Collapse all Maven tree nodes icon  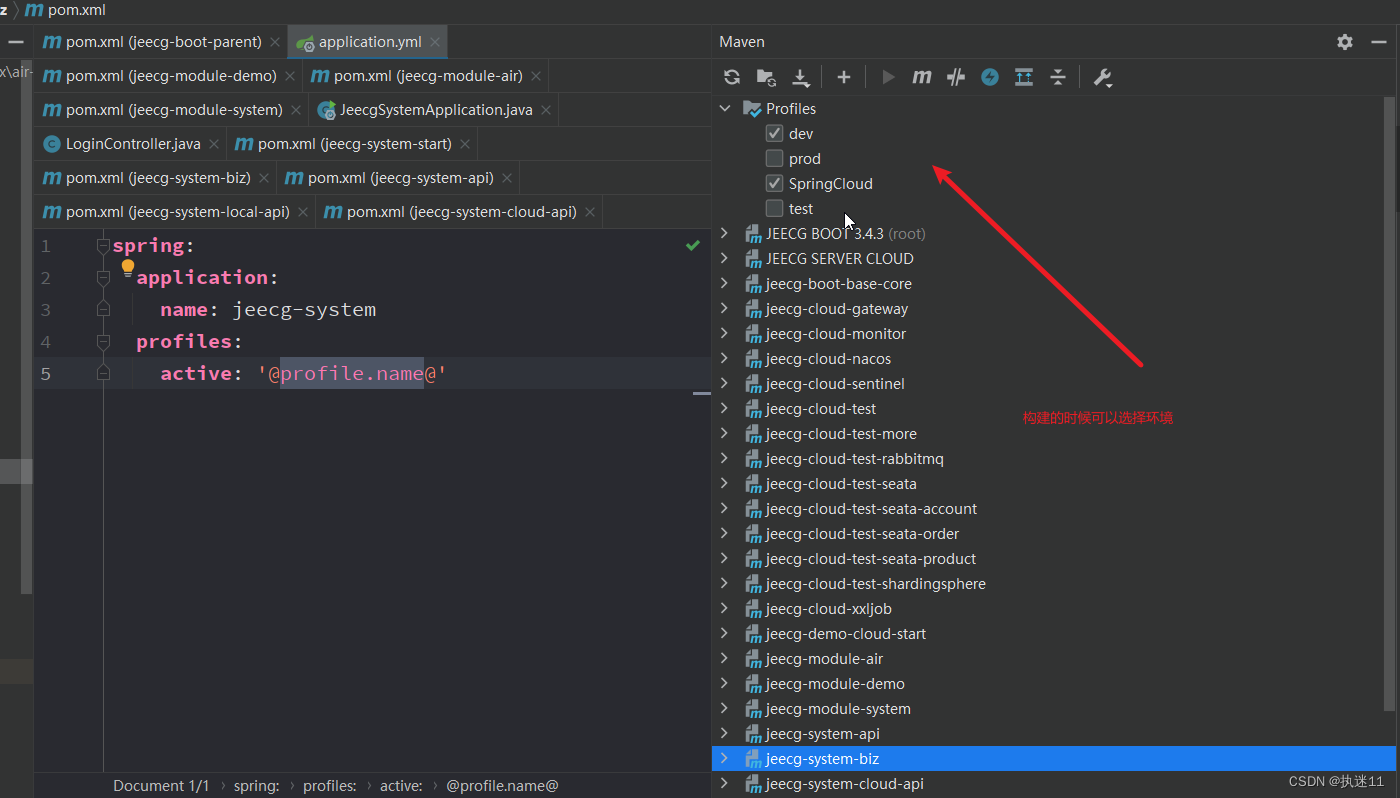click(1058, 77)
